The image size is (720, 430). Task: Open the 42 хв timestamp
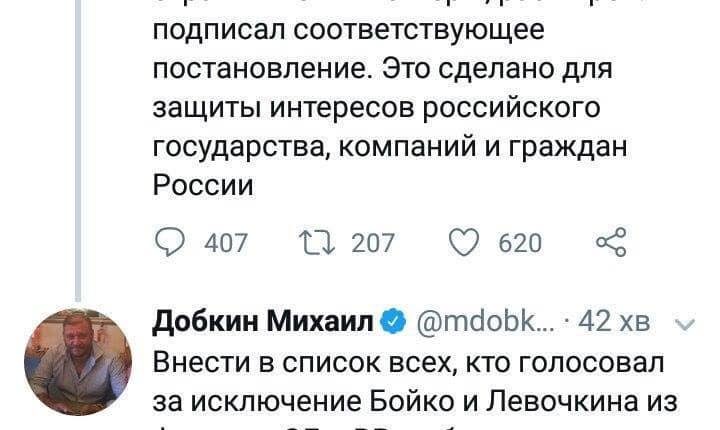(614, 321)
